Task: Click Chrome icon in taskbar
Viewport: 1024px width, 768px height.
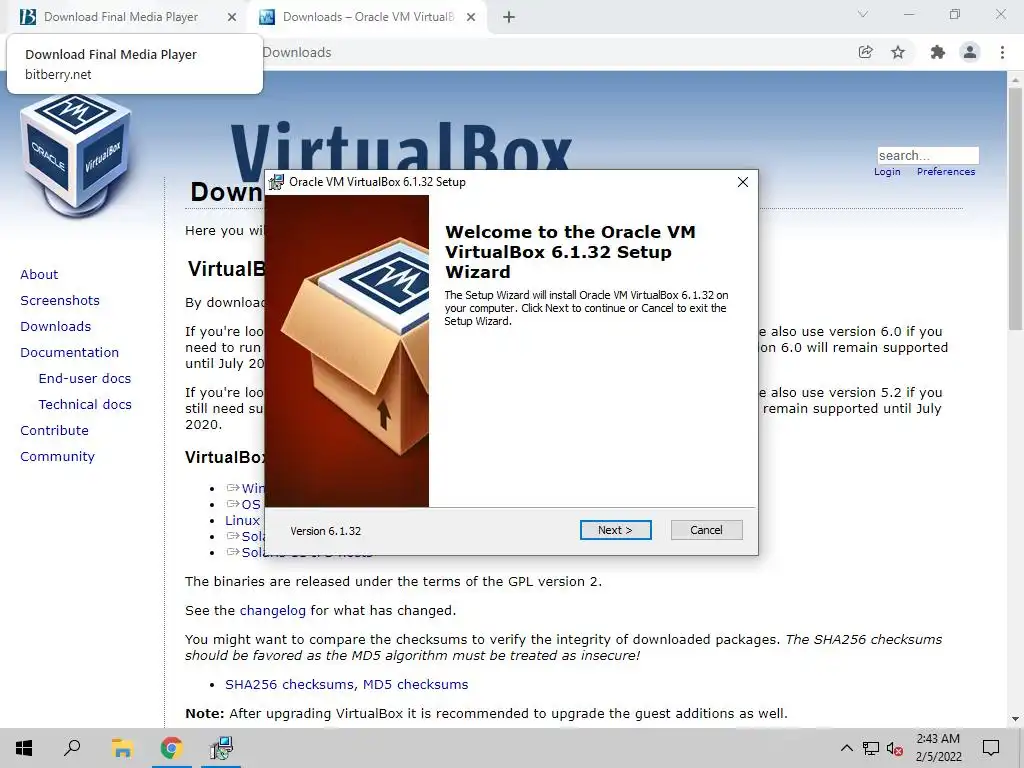Action: 171,748
